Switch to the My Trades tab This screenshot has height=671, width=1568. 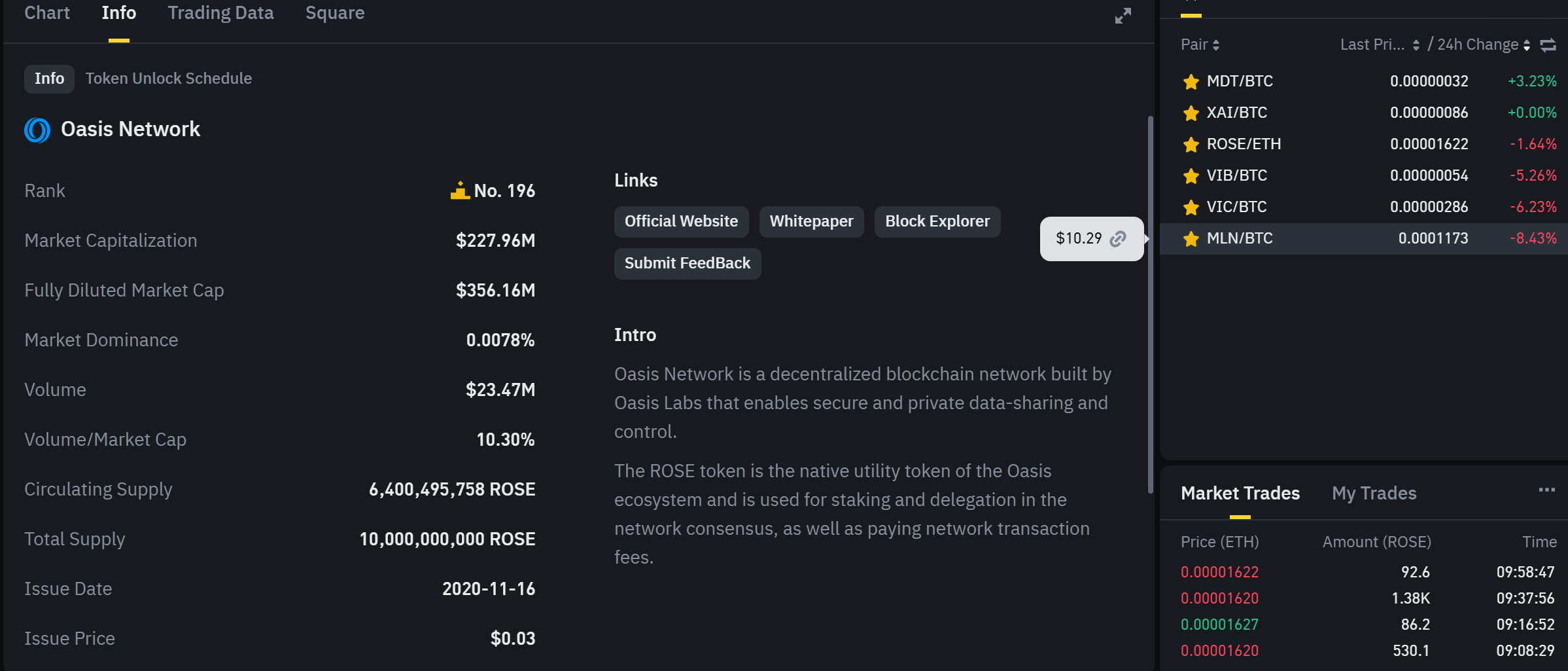click(x=1374, y=493)
